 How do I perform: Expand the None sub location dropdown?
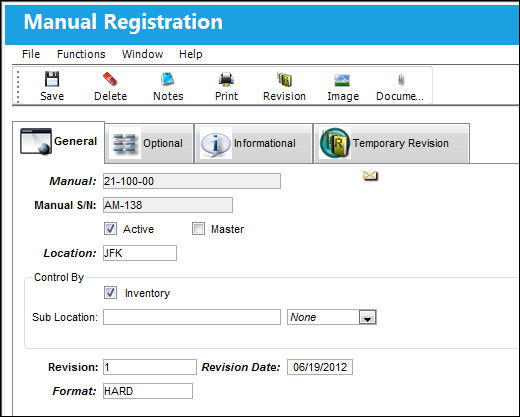click(x=368, y=317)
